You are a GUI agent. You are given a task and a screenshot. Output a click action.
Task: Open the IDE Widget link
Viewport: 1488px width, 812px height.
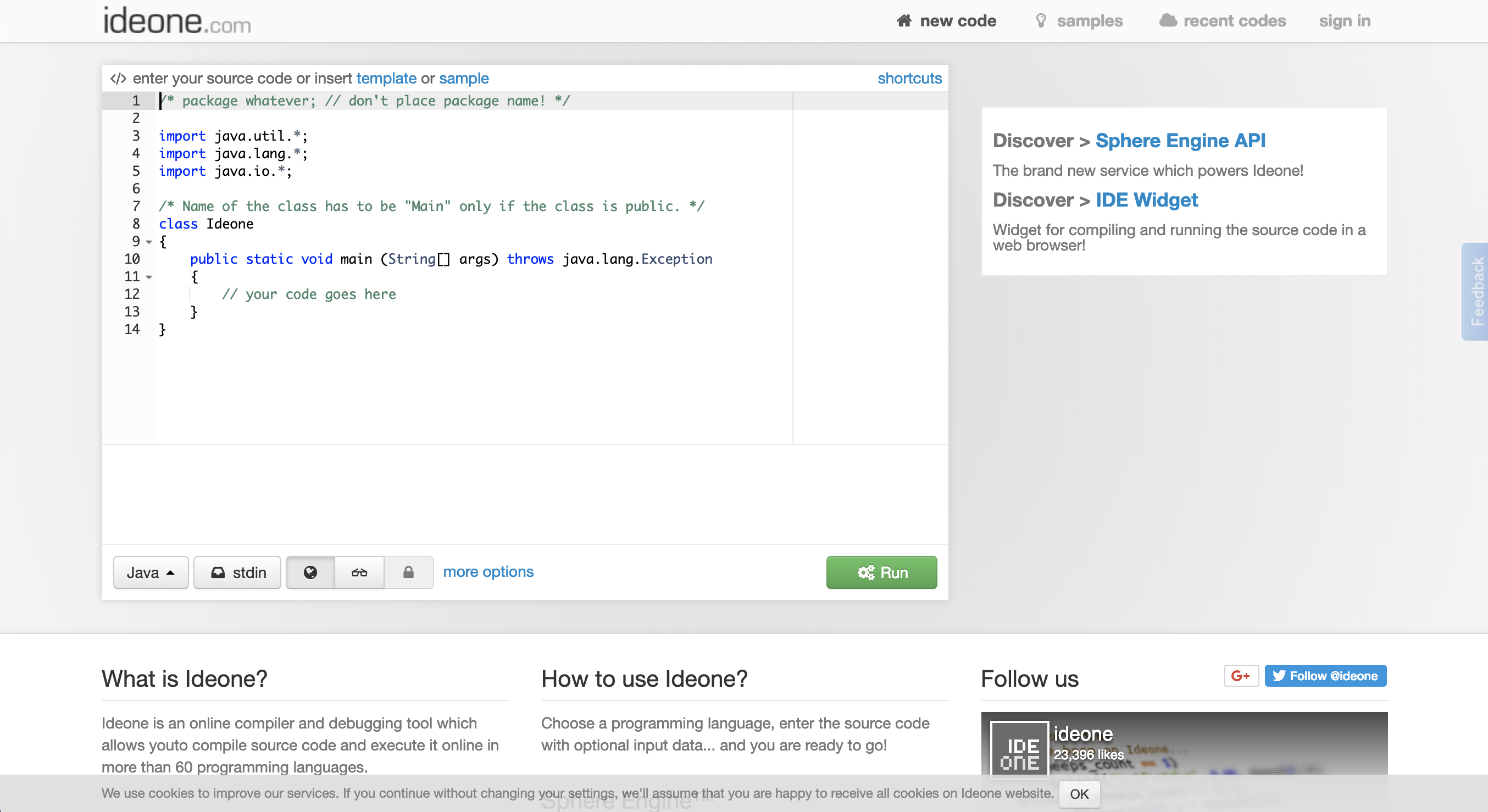coord(1147,200)
